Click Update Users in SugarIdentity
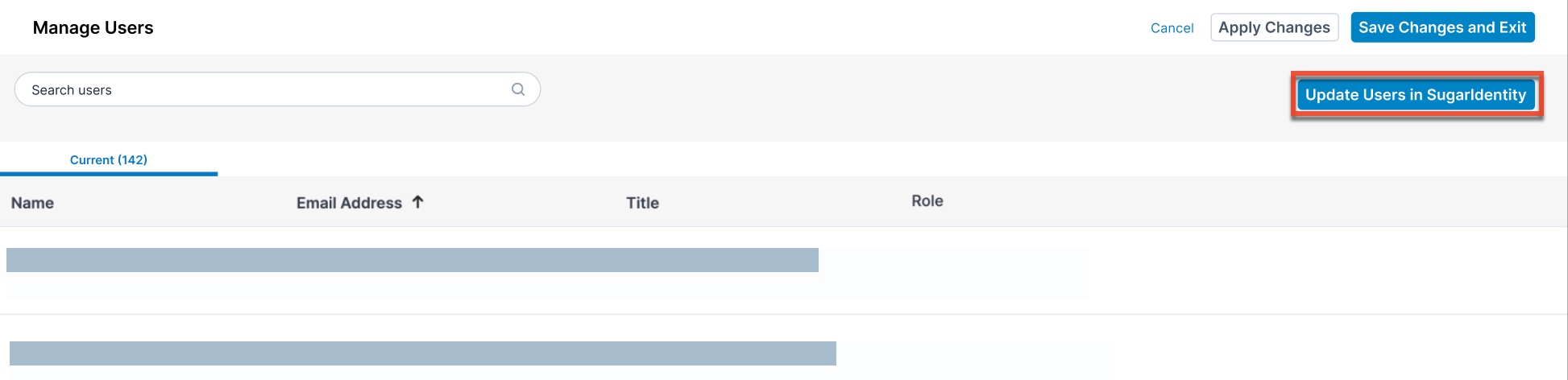1568x380 pixels. [1415, 95]
